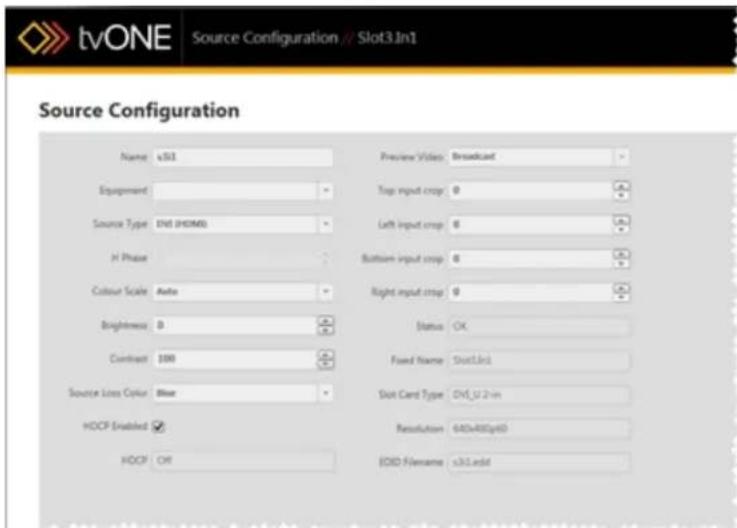Image resolution: width=737 pixels, height=528 pixels.
Task: Increase the Brightness value
Action: pos(326,321)
